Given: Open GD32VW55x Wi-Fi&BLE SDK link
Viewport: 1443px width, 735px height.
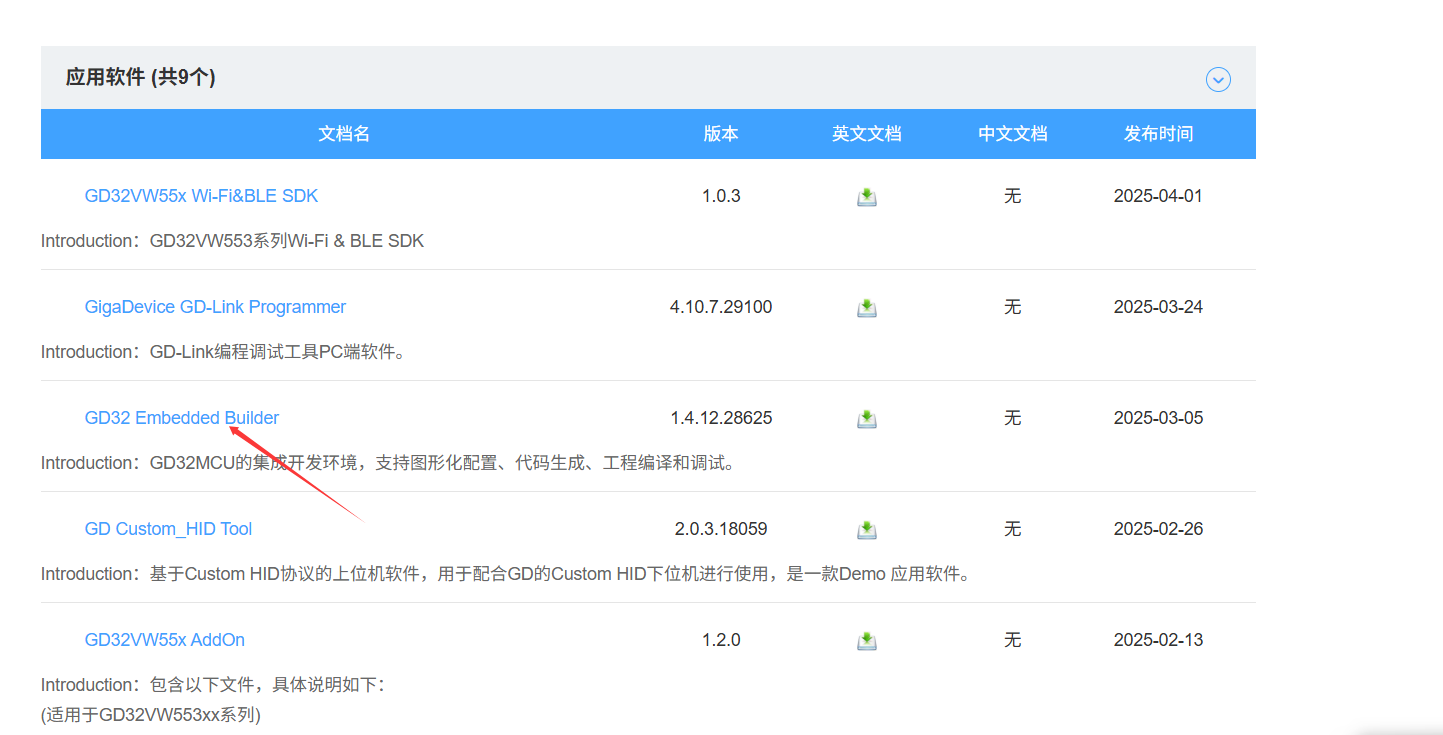Looking at the screenshot, I should click(201, 196).
